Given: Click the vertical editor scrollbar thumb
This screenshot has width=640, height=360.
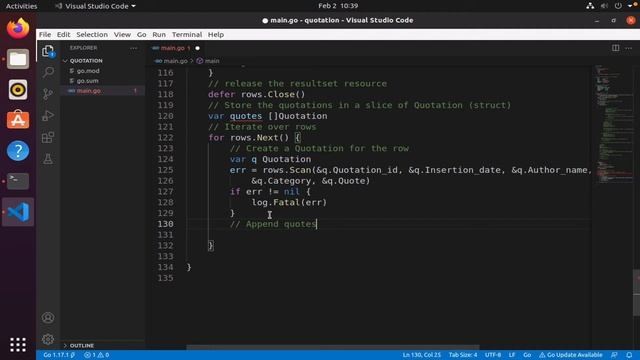Looking at the screenshot, I should point(636,293).
